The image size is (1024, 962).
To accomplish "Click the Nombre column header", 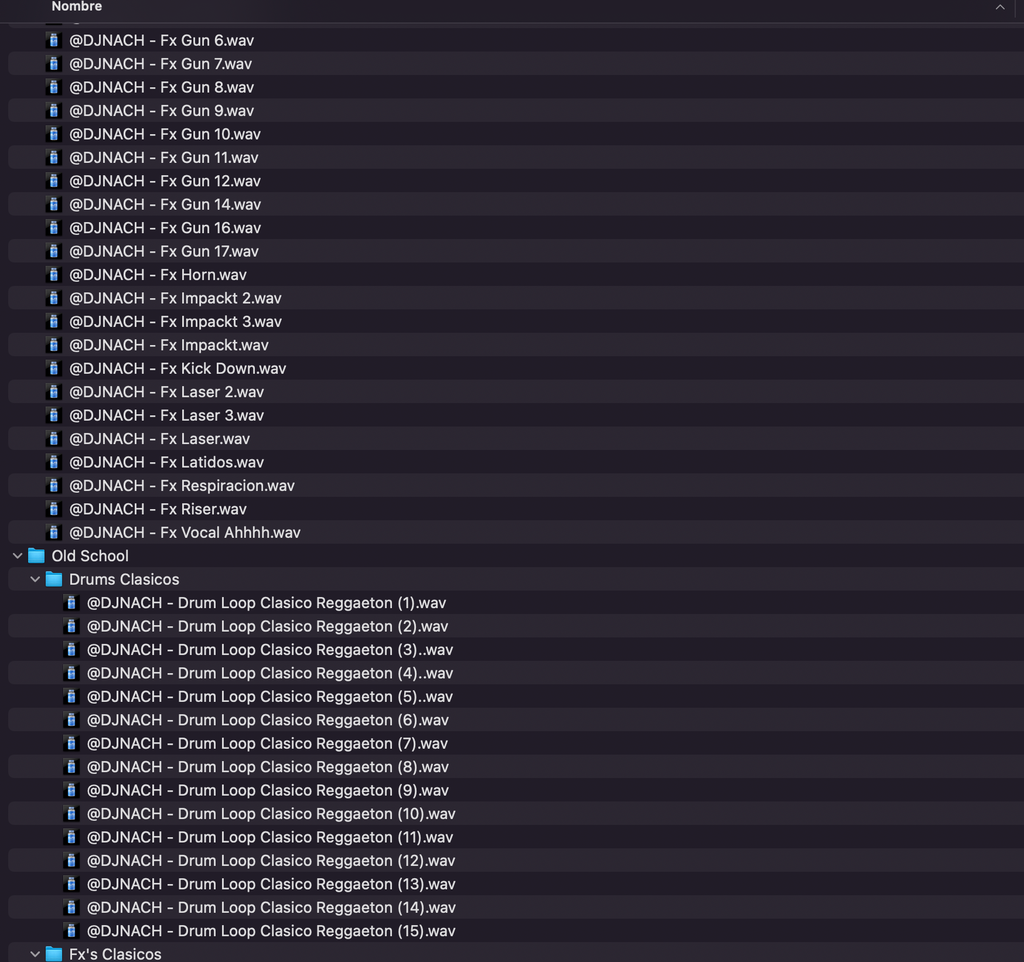I will 77,7.
